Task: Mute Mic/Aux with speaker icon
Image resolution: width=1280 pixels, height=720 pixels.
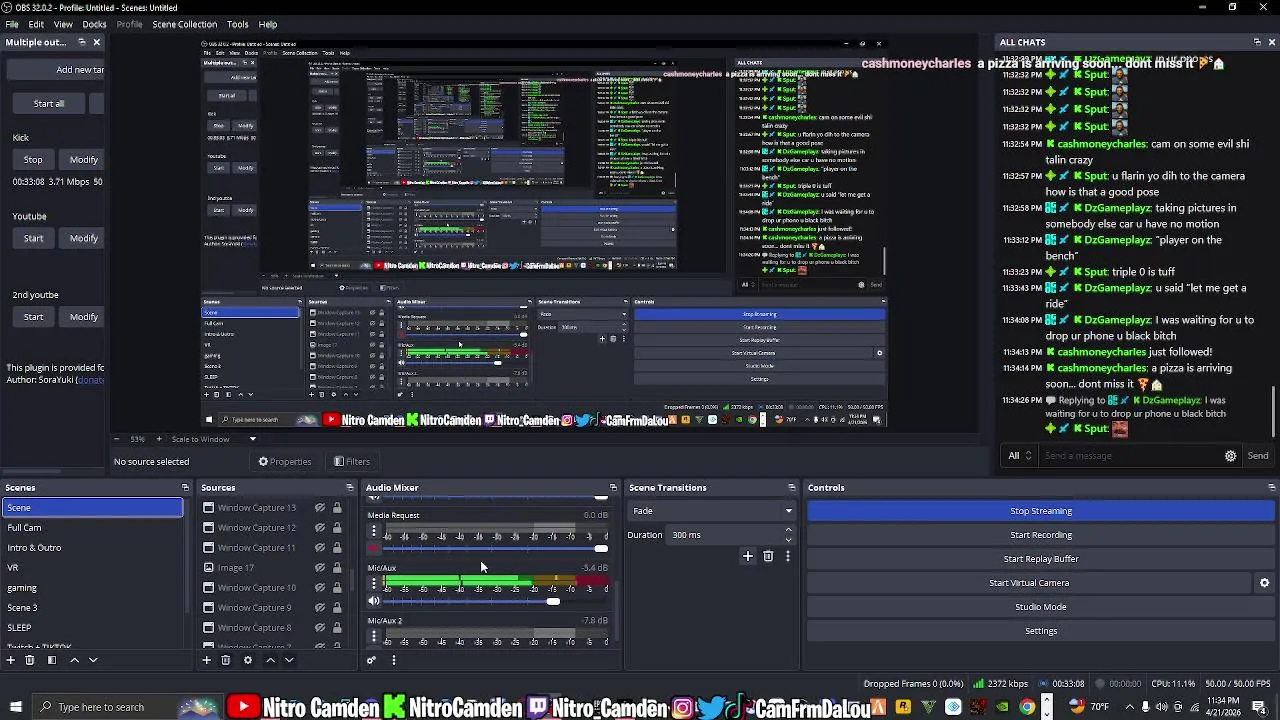Action: click(x=374, y=601)
